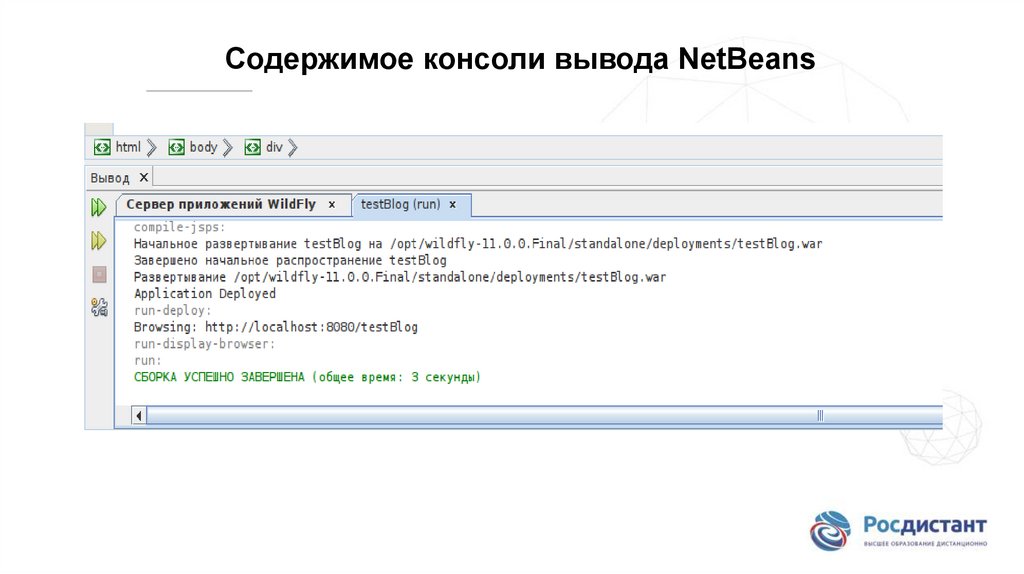Viewport: 1024px width, 574px height.
Task: Click horizontal scrollbar thumb in output
Action: (x=545, y=415)
